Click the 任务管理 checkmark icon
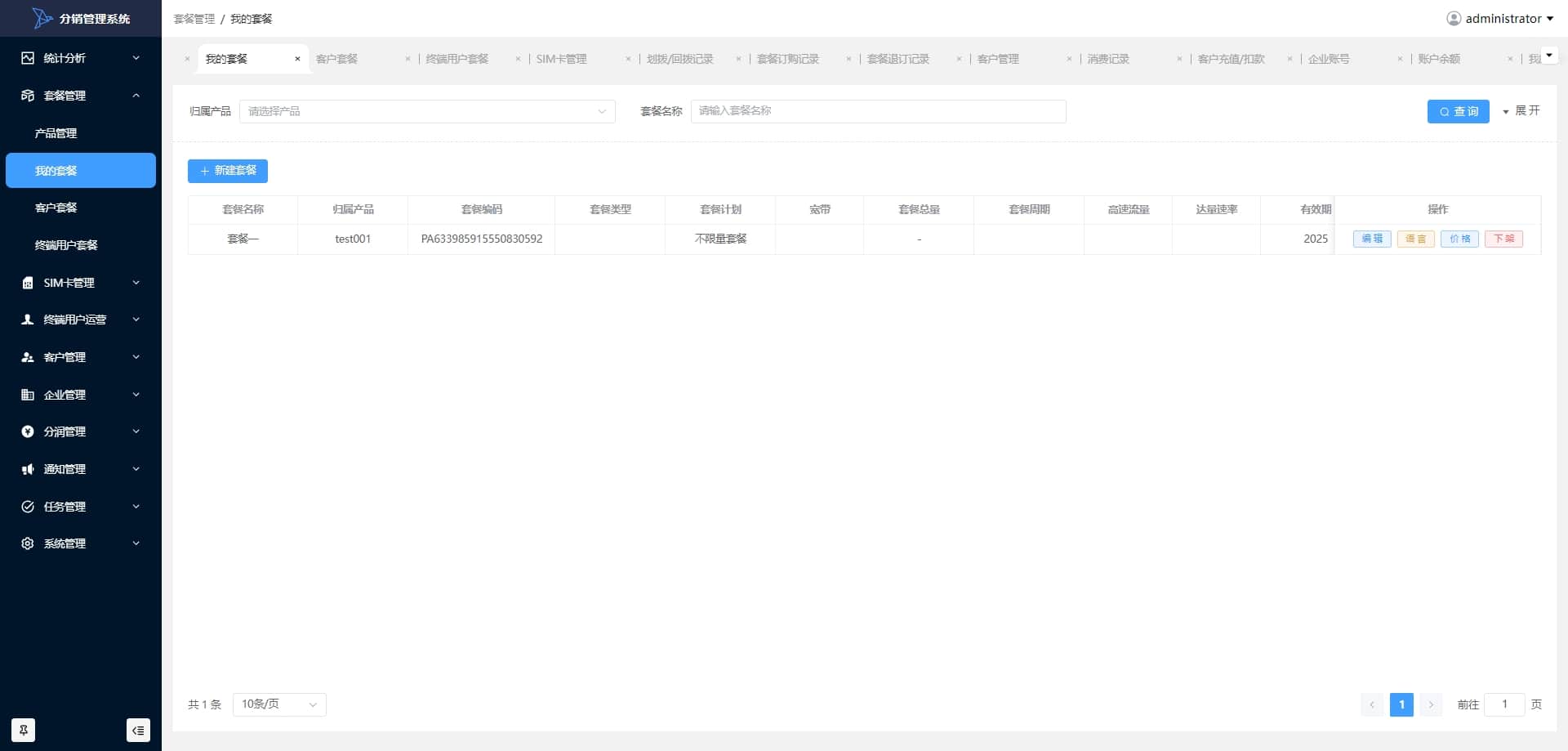The image size is (1568, 751). coord(28,507)
